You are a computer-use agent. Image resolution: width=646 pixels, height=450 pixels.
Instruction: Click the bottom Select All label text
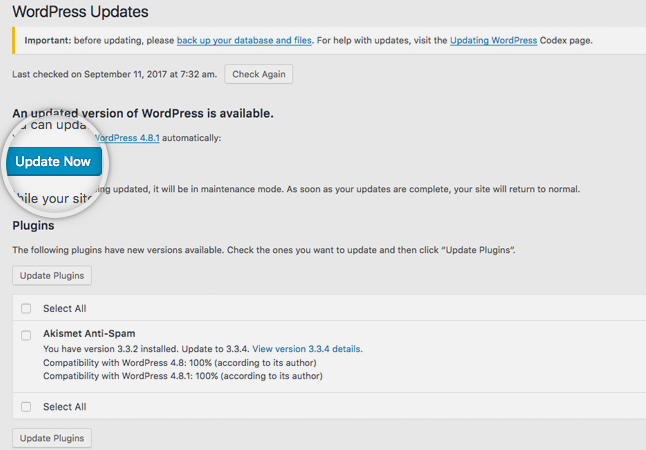pos(64,407)
